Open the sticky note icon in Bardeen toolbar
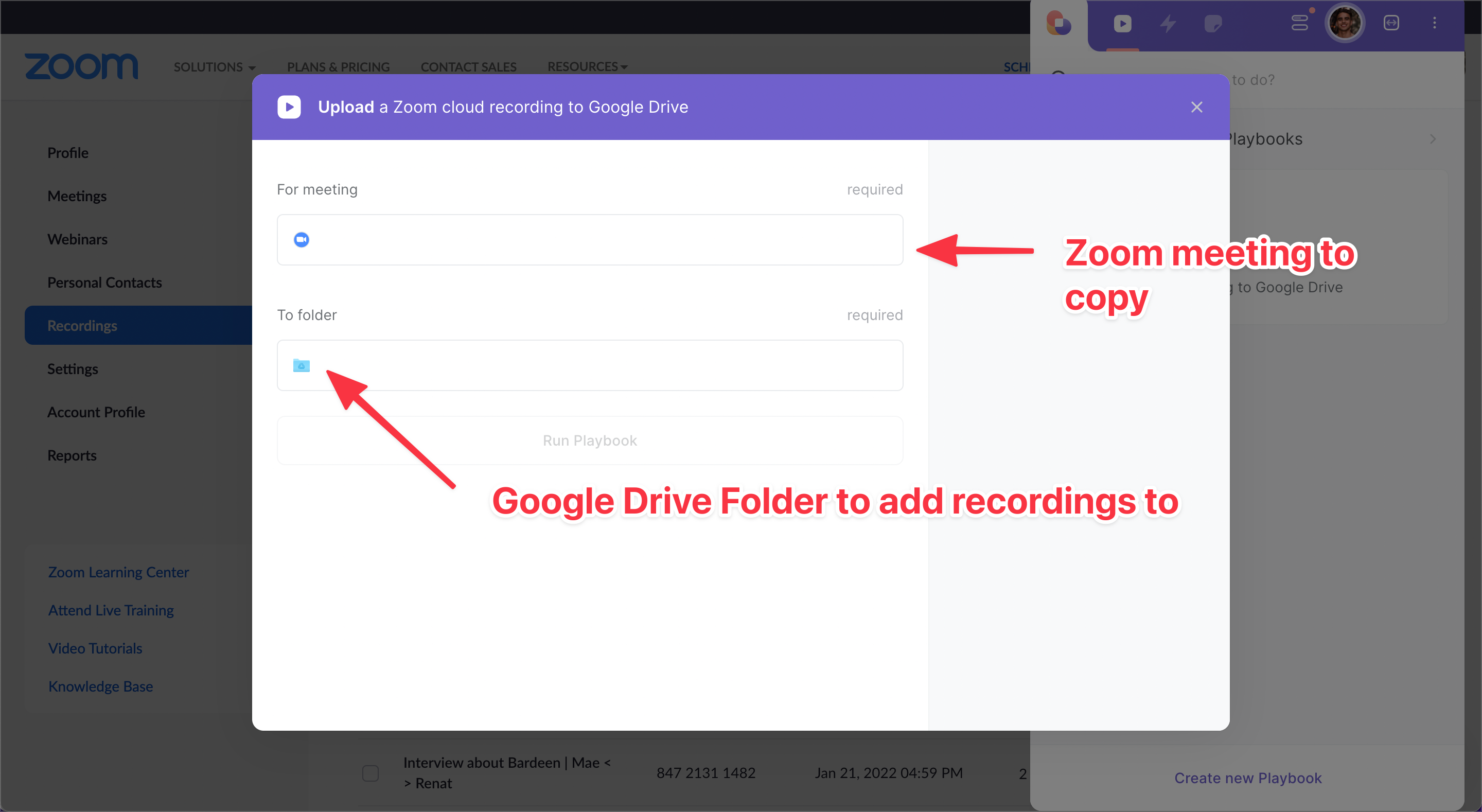Screen dimensions: 1482x812 coord(1214,24)
